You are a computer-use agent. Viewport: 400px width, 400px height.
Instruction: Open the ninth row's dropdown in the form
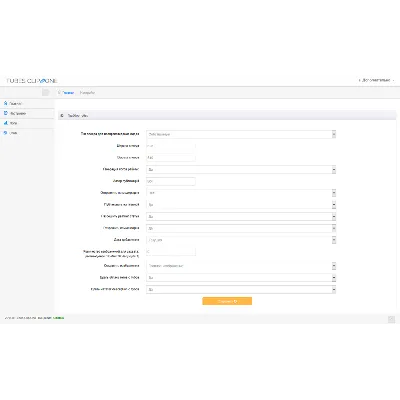click(x=241, y=228)
